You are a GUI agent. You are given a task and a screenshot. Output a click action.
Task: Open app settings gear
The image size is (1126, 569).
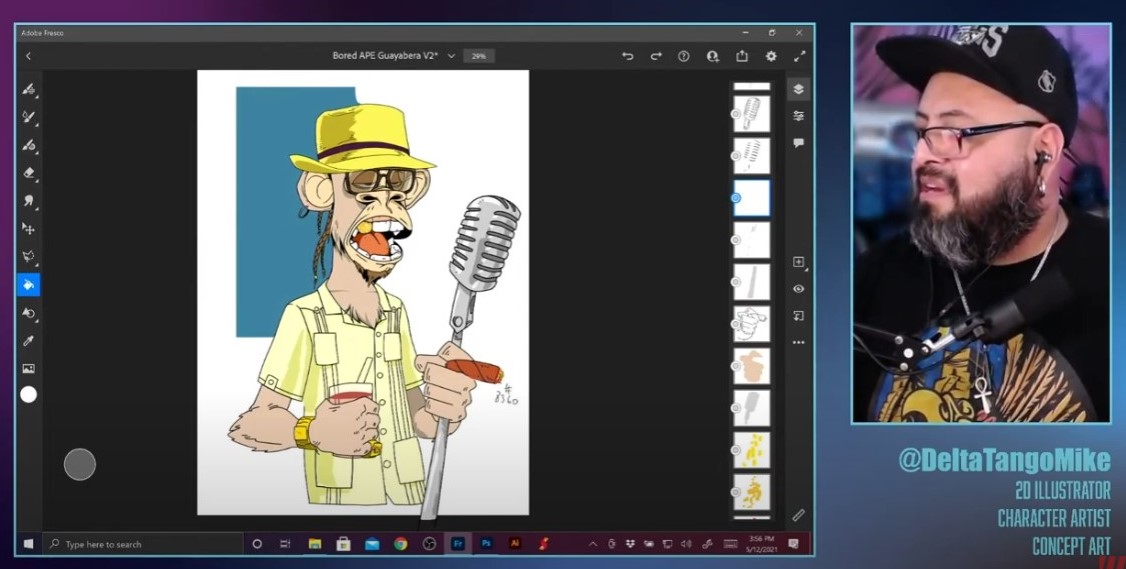771,56
